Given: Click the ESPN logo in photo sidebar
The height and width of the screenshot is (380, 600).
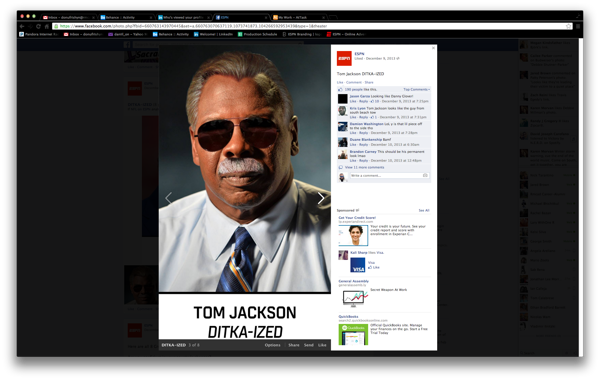Looking at the screenshot, I should point(344,59).
